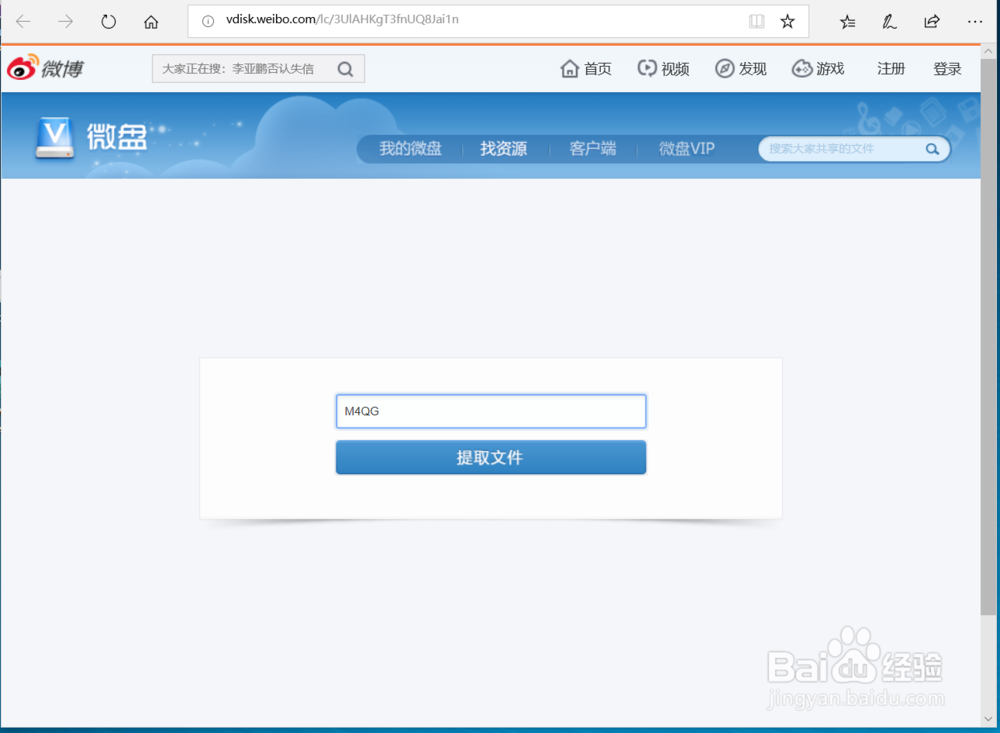Toggle reading view in the address bar

click(756, 20)
